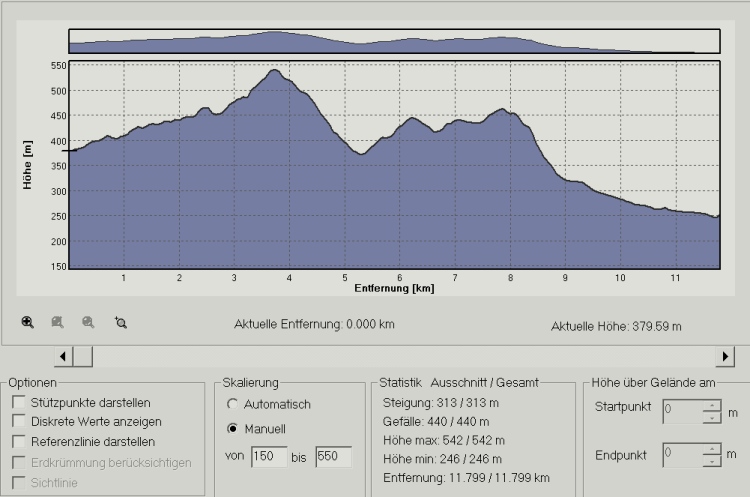Increase Endpunkt value with up arrow

712,449
